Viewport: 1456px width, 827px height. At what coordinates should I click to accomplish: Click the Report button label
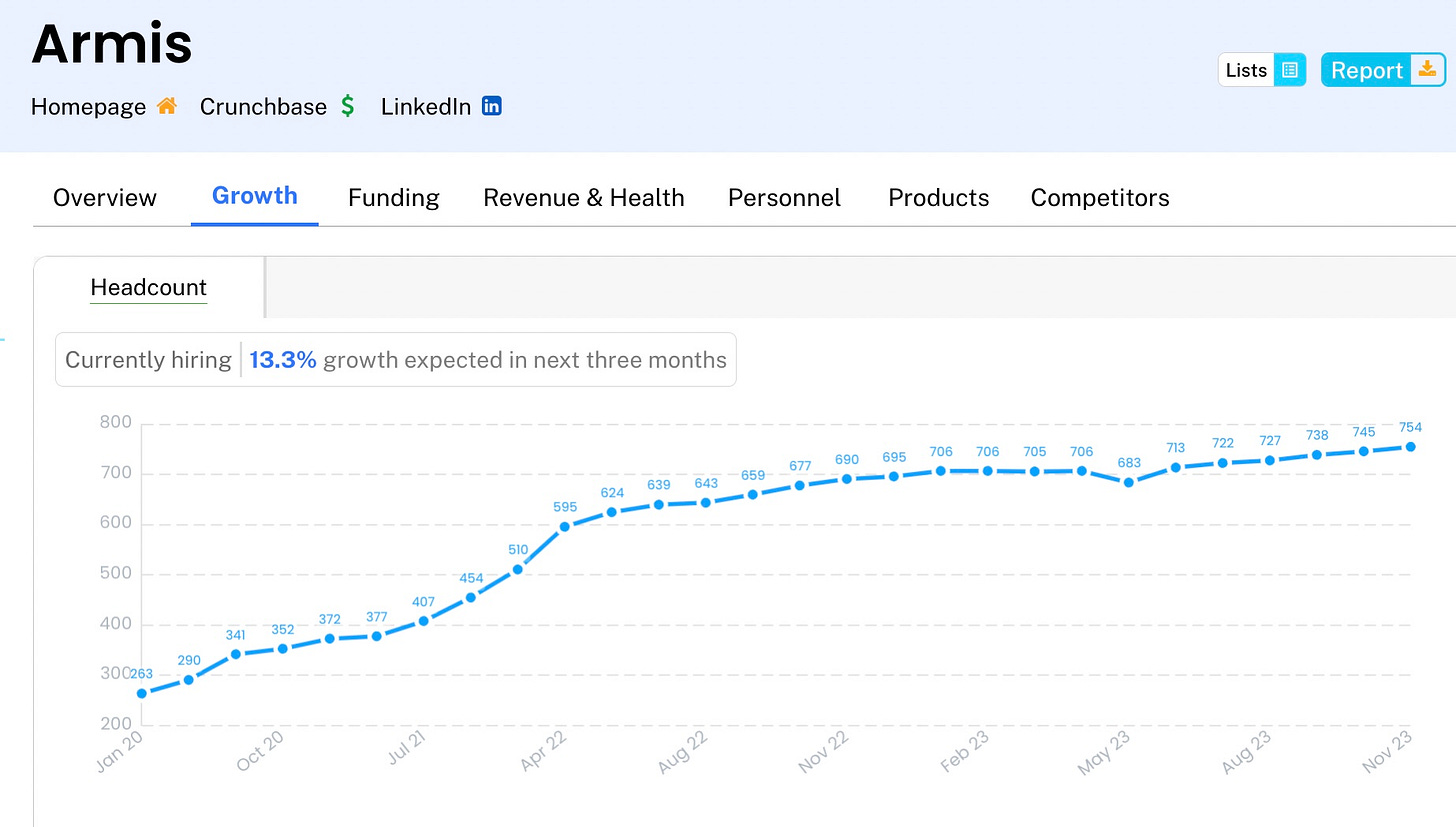(x=1367, y=70)
